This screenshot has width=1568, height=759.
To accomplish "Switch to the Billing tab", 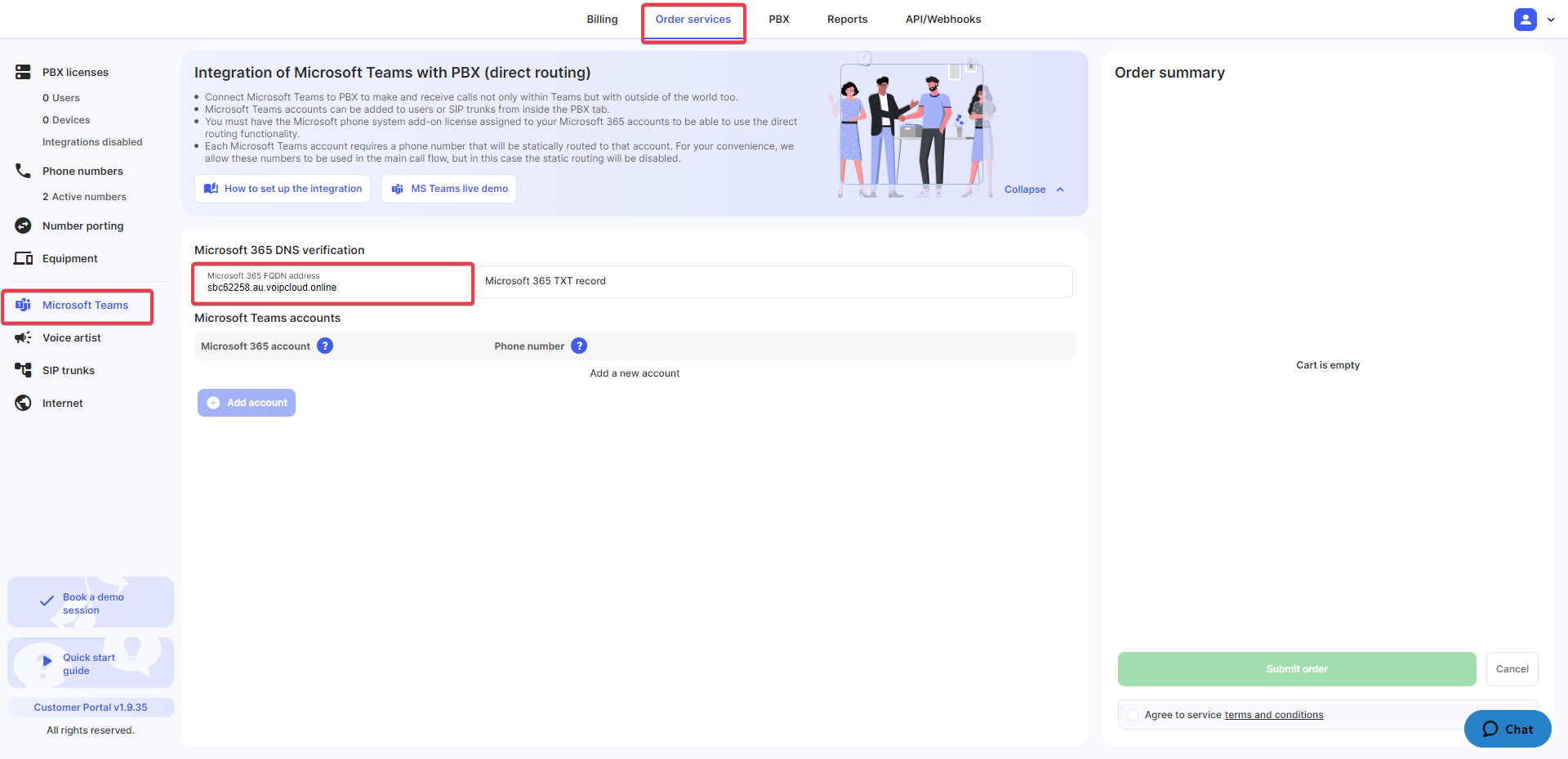I will tap(602, 20).
